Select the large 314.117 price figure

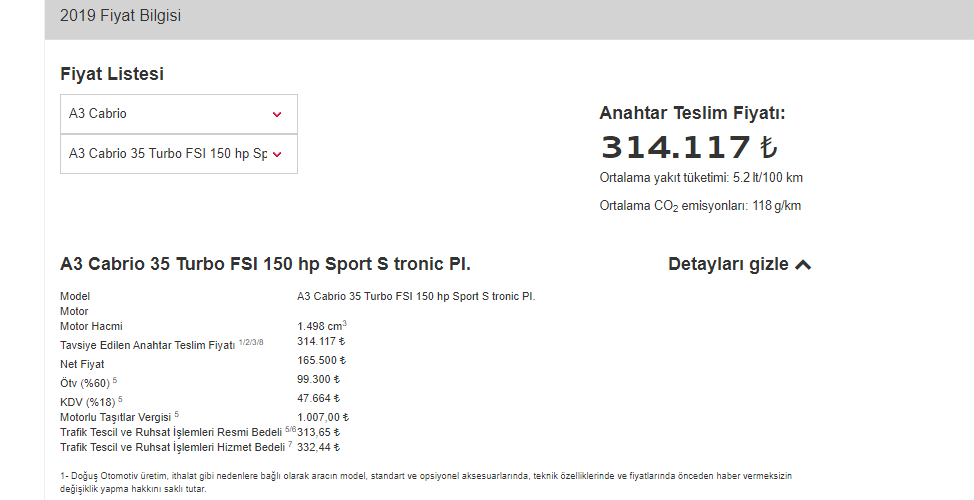(675, 148)
